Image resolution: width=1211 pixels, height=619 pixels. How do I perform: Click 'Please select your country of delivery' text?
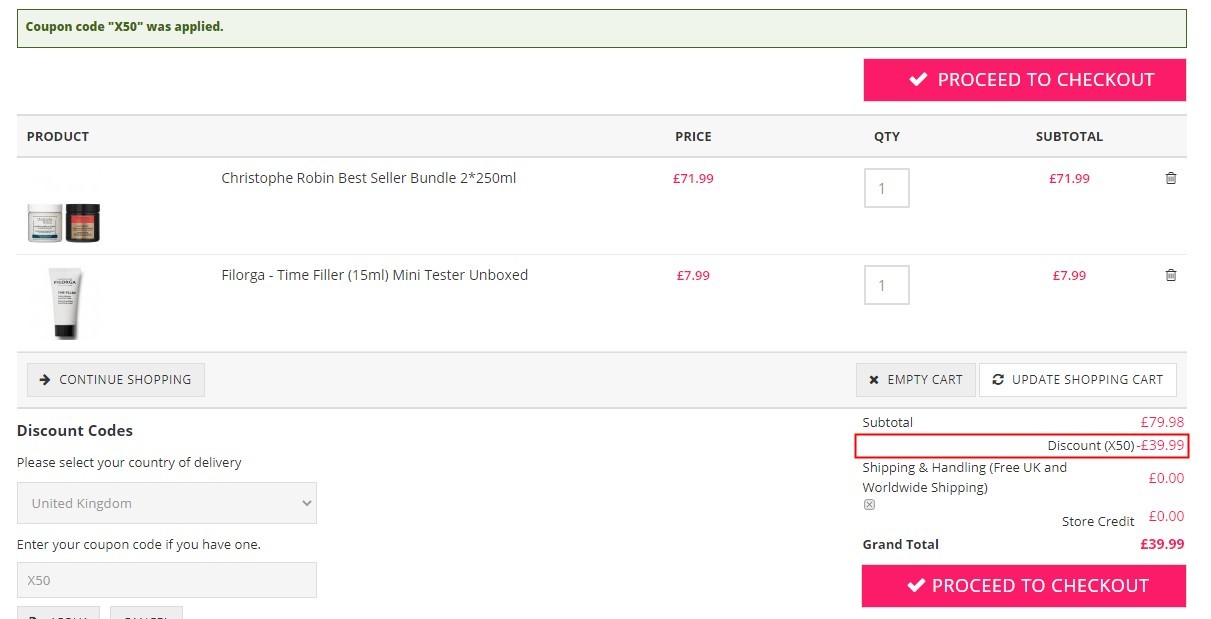(129, 462)
